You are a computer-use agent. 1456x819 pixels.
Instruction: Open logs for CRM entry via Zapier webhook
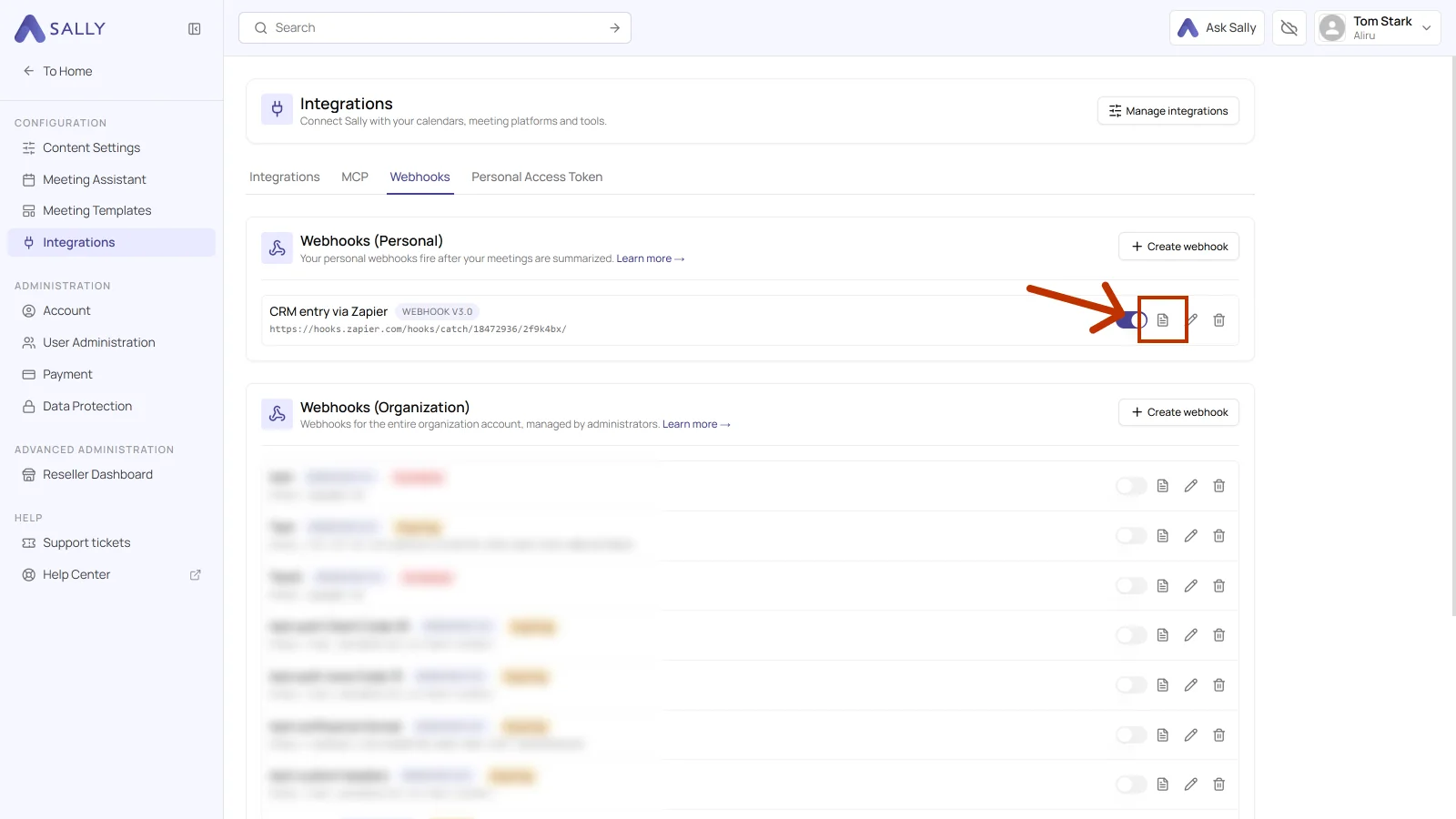[x=1163, y=320]
